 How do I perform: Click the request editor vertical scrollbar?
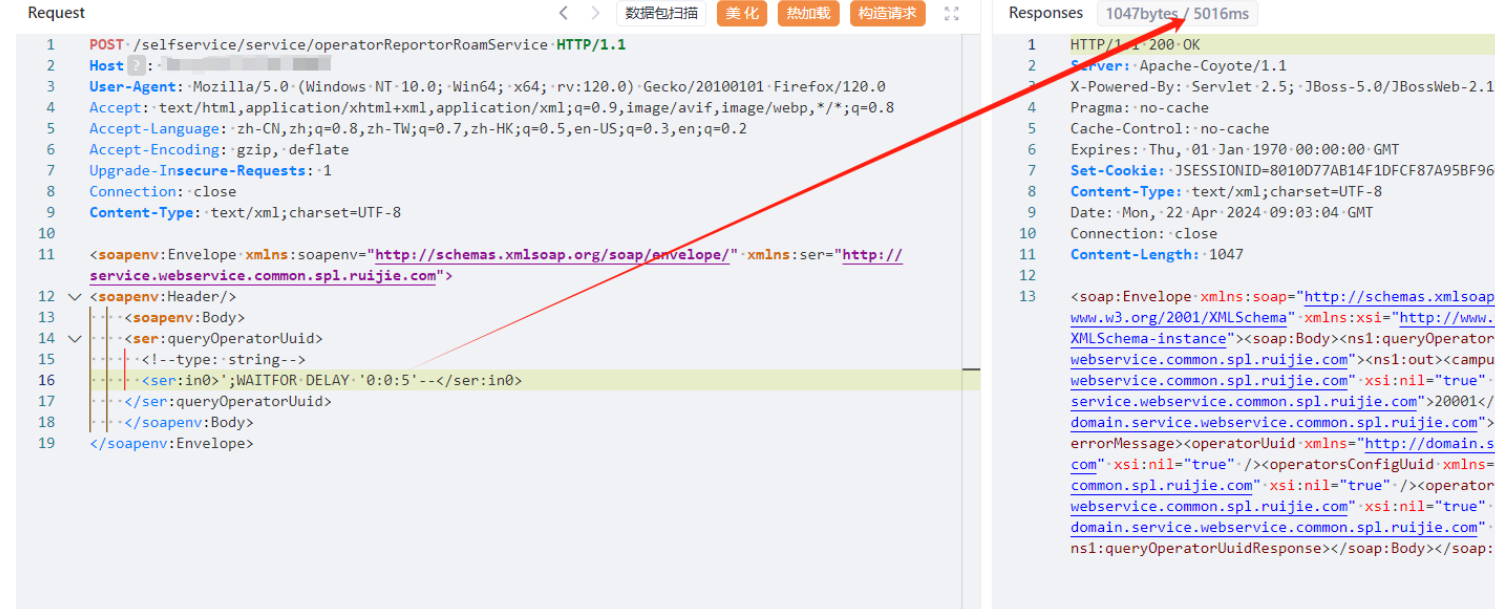click(x=971, y=320)
